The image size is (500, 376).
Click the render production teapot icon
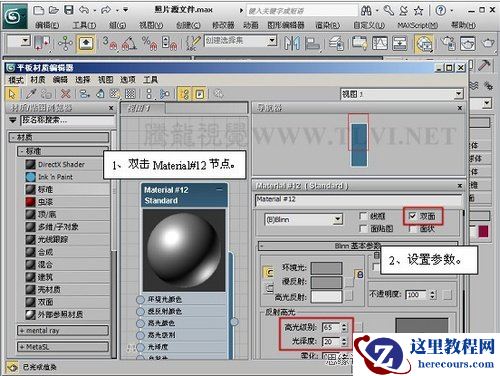(488, 43)
